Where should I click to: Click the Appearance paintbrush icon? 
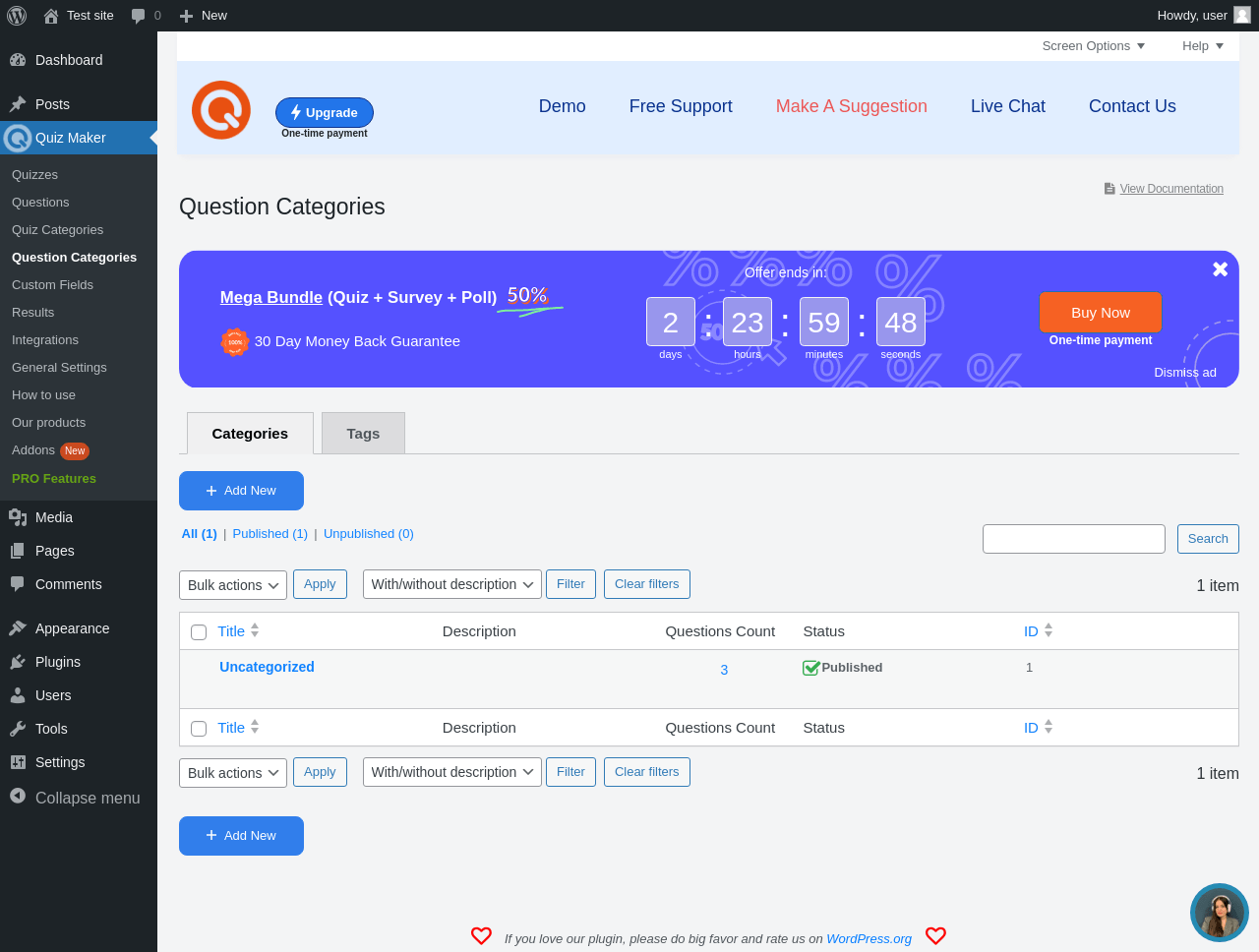[18, 628]
